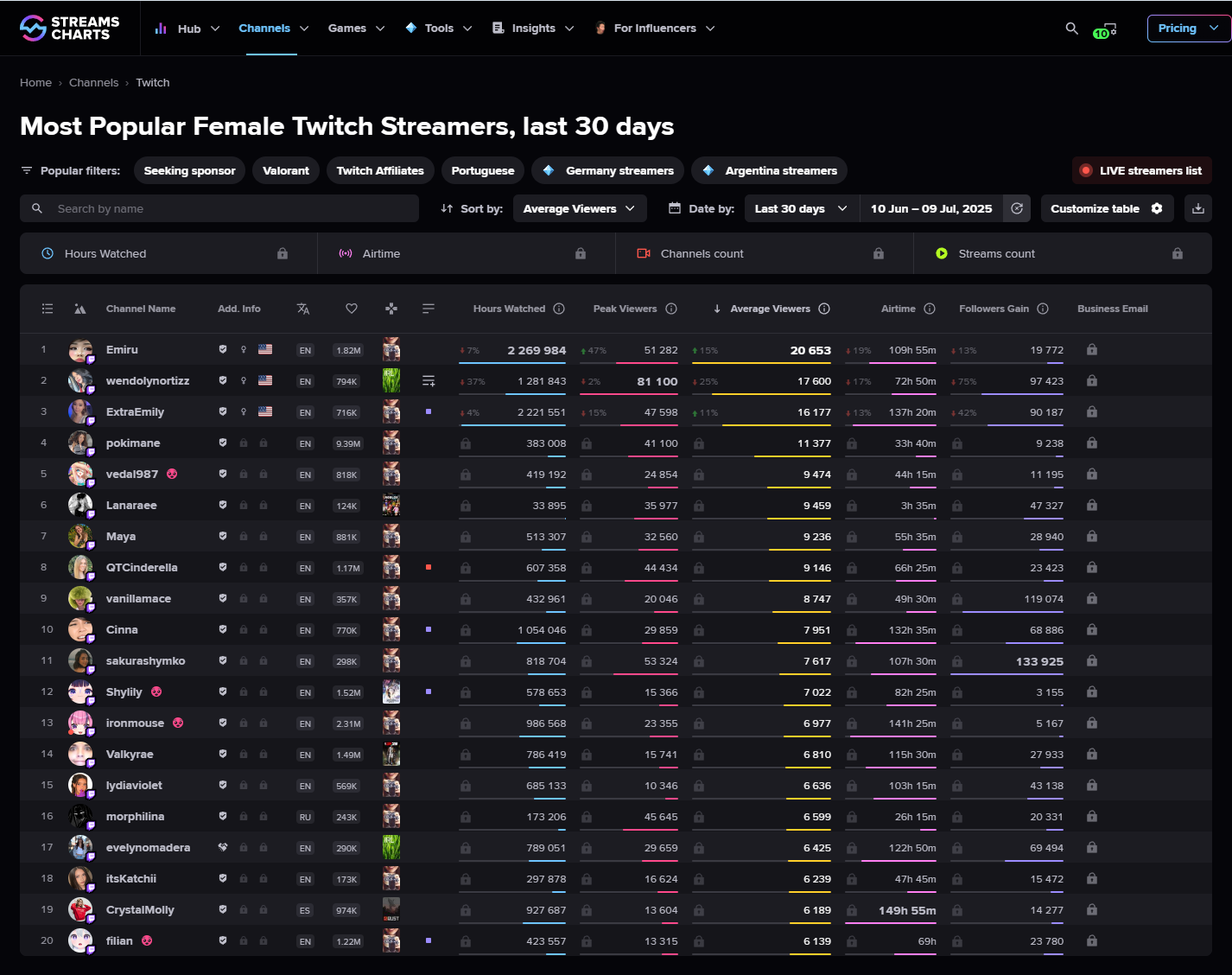The width and height of the screenshot is (1232, 975).
Task: Click the lock icon on the Streams count card
Action: pos(1178,253)
